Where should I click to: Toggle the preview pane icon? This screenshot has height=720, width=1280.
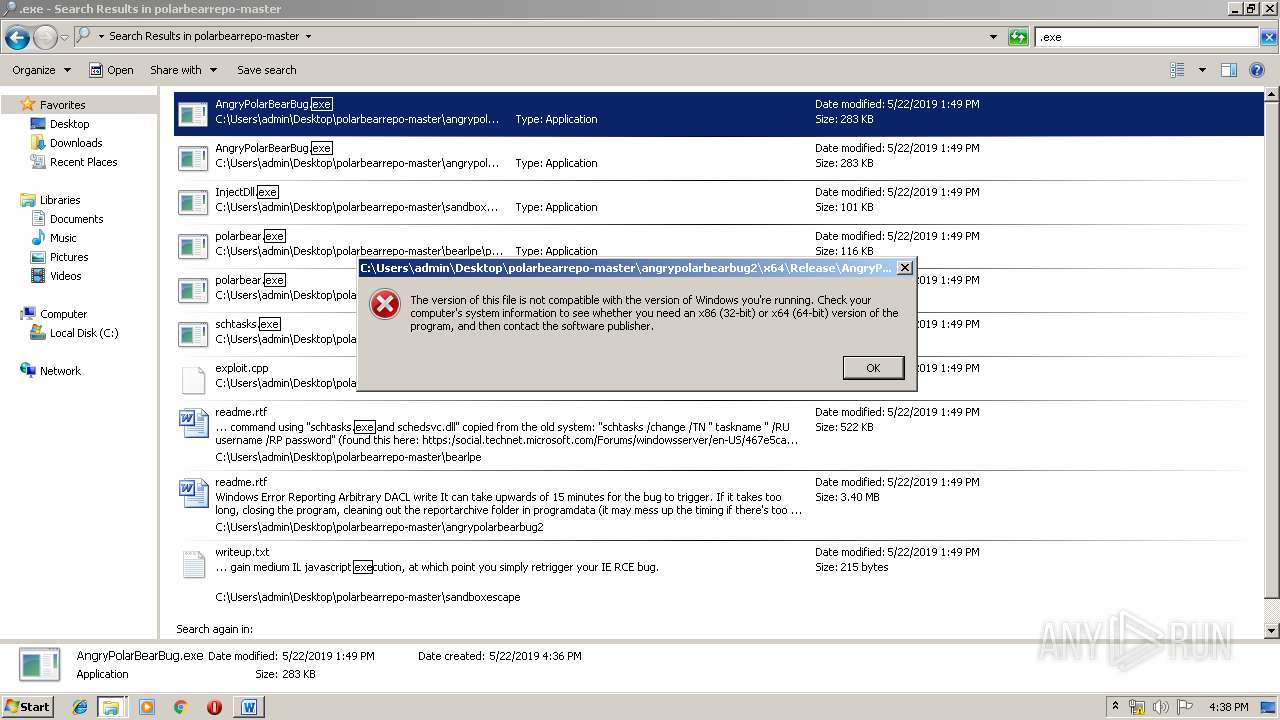click(1229, 70)
